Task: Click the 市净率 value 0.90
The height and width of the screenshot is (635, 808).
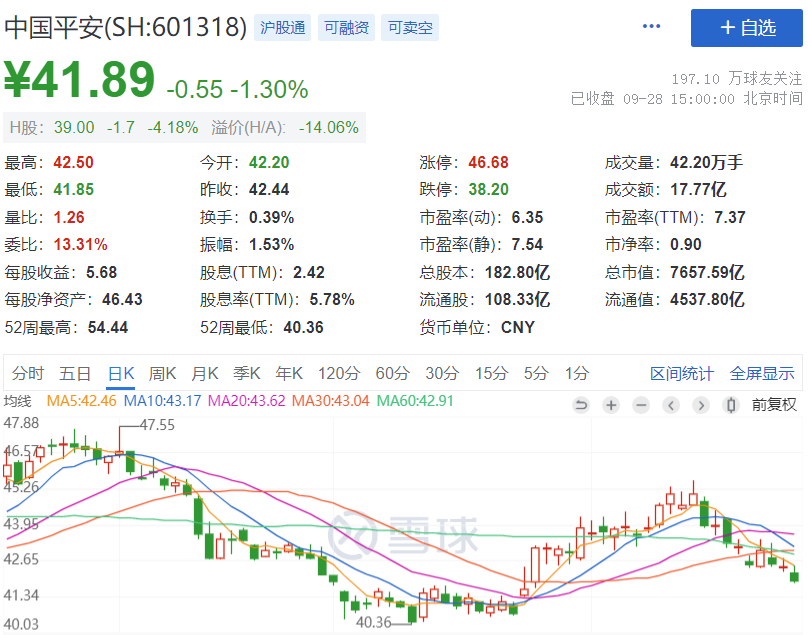Action: pyautogui.click(x=686, y=244)
